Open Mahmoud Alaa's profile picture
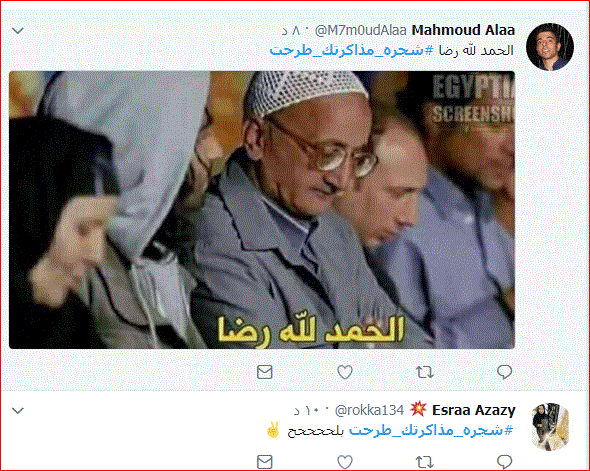This screenshot has height=471, width=590. click(x=550, y=47)
